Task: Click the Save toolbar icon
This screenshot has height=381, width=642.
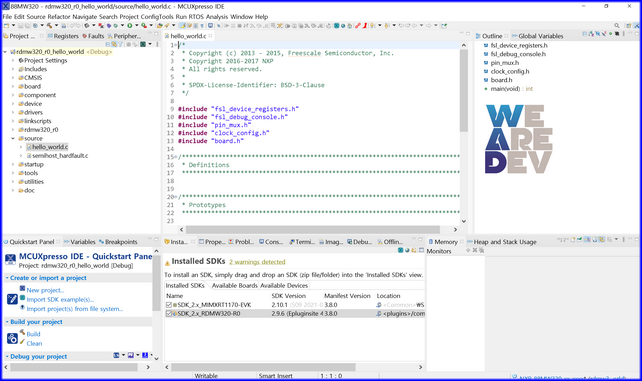Action: click(x=20, y=25)
